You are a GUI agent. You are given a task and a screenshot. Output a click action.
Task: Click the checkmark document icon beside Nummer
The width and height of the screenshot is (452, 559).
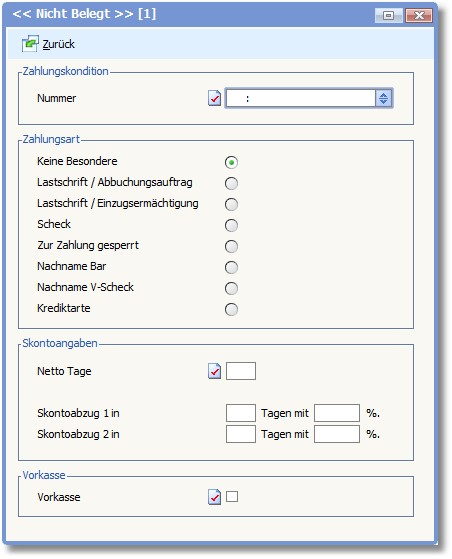(x=215, y=98)
